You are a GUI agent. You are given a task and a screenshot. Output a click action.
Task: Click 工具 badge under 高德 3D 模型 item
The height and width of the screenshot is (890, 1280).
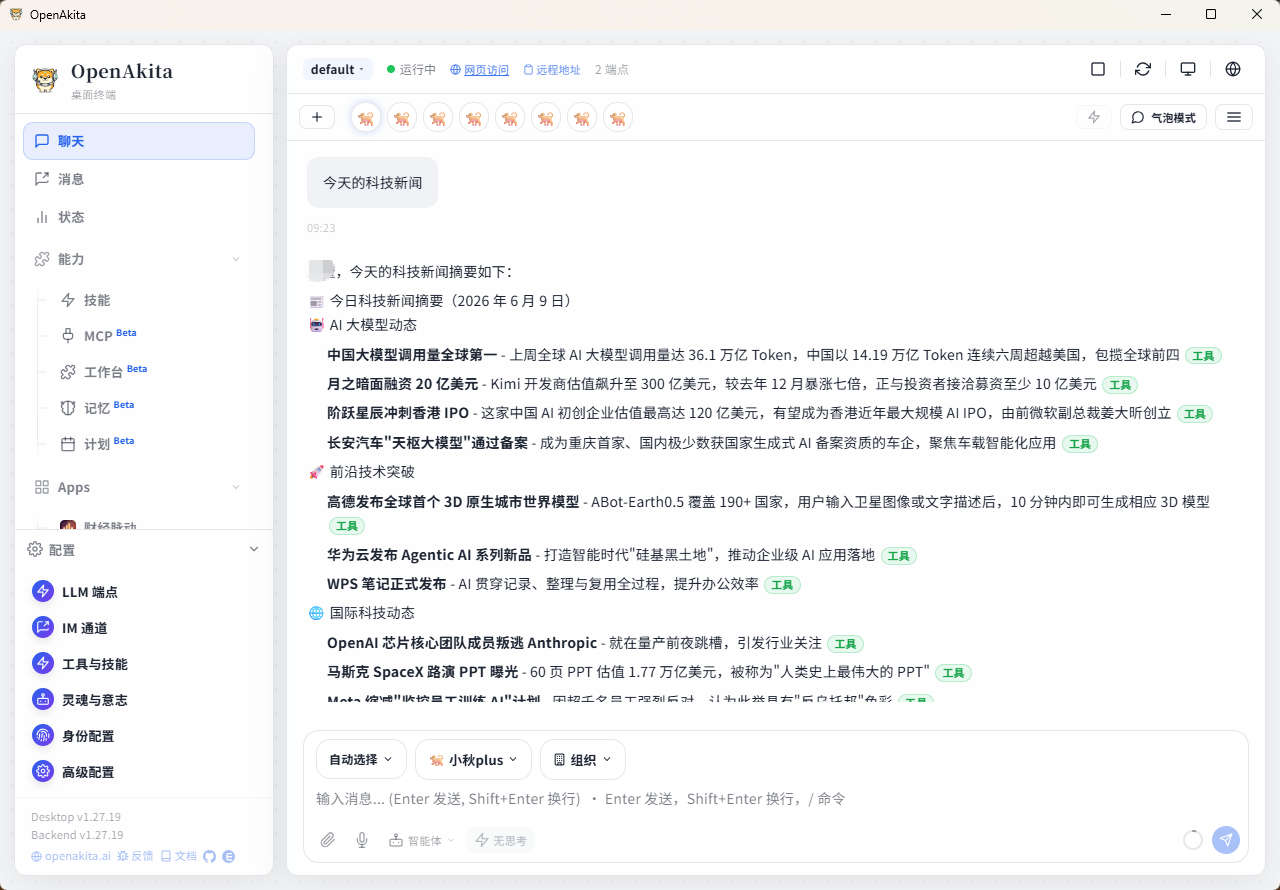click(347, 526)
